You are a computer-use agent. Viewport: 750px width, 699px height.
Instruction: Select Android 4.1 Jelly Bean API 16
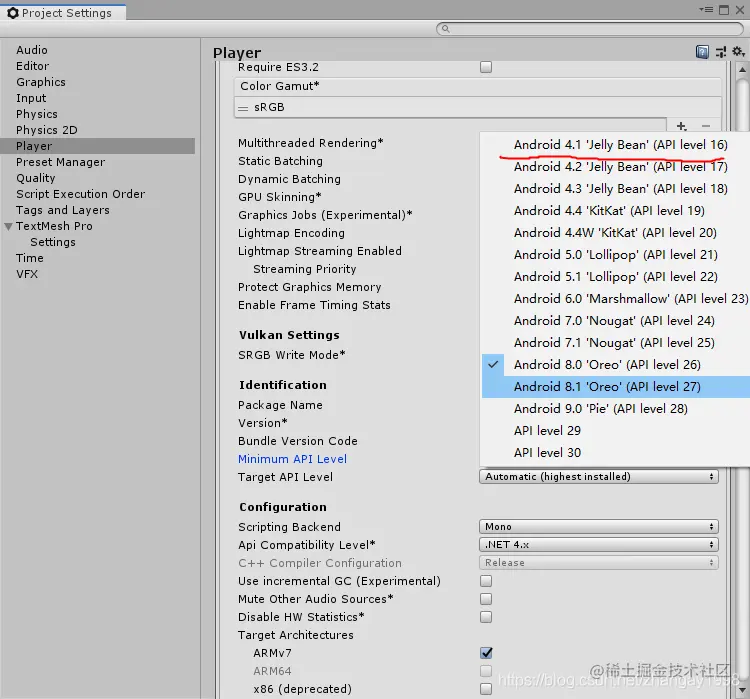pos(616,144)
